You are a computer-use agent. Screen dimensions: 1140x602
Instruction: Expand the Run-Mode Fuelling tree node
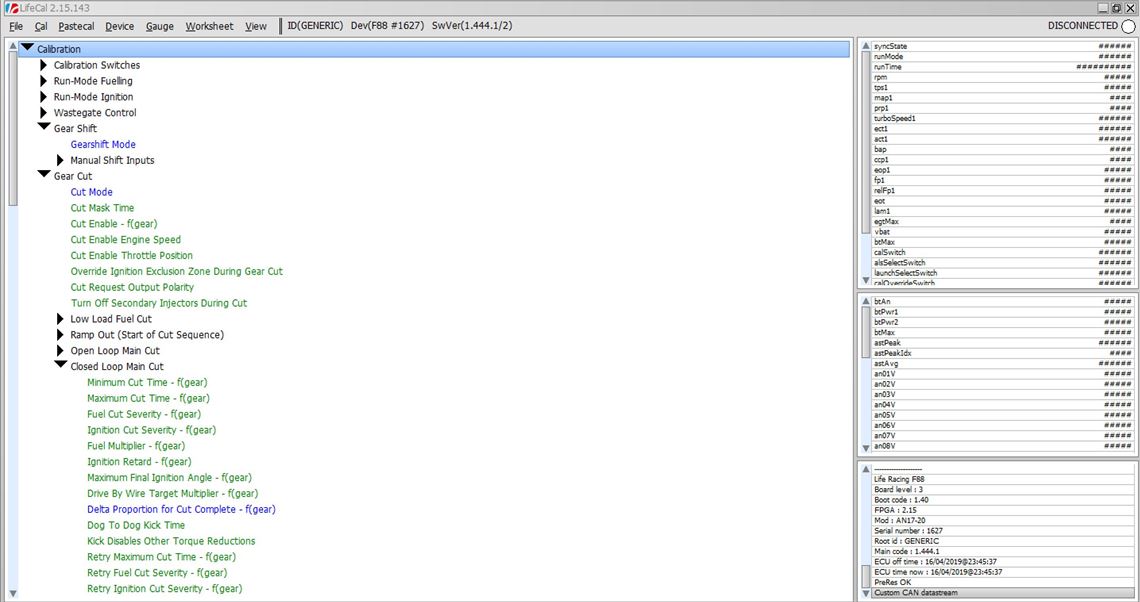click(44, 81)
